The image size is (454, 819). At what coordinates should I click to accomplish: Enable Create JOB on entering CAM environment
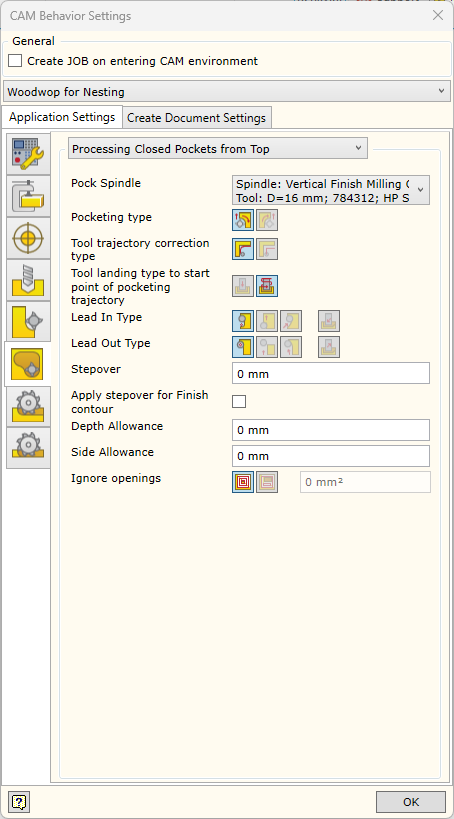15,61
